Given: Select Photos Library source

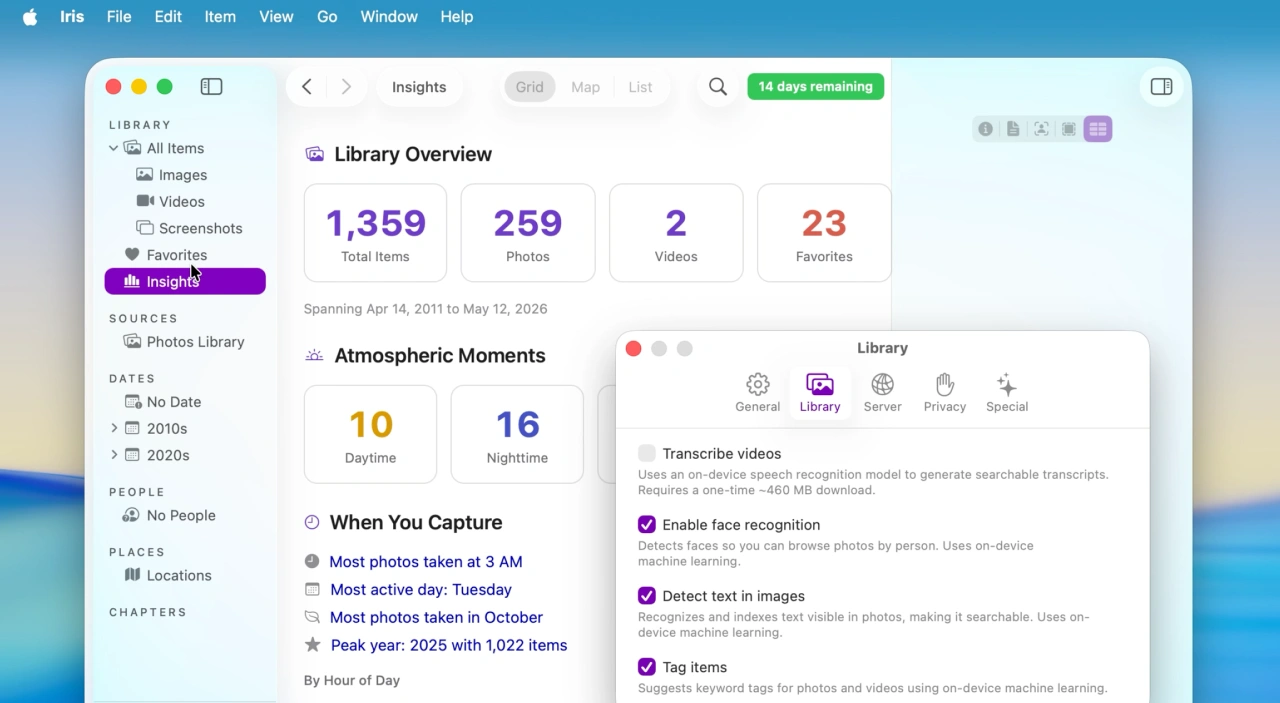Looking at the screenshot, I should click(185, 342).
